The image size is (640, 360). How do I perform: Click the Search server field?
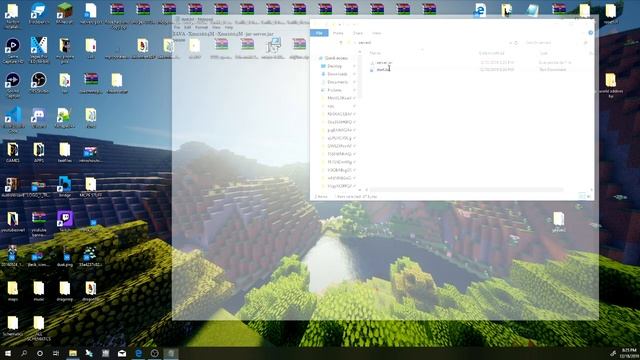pos(555,42)
